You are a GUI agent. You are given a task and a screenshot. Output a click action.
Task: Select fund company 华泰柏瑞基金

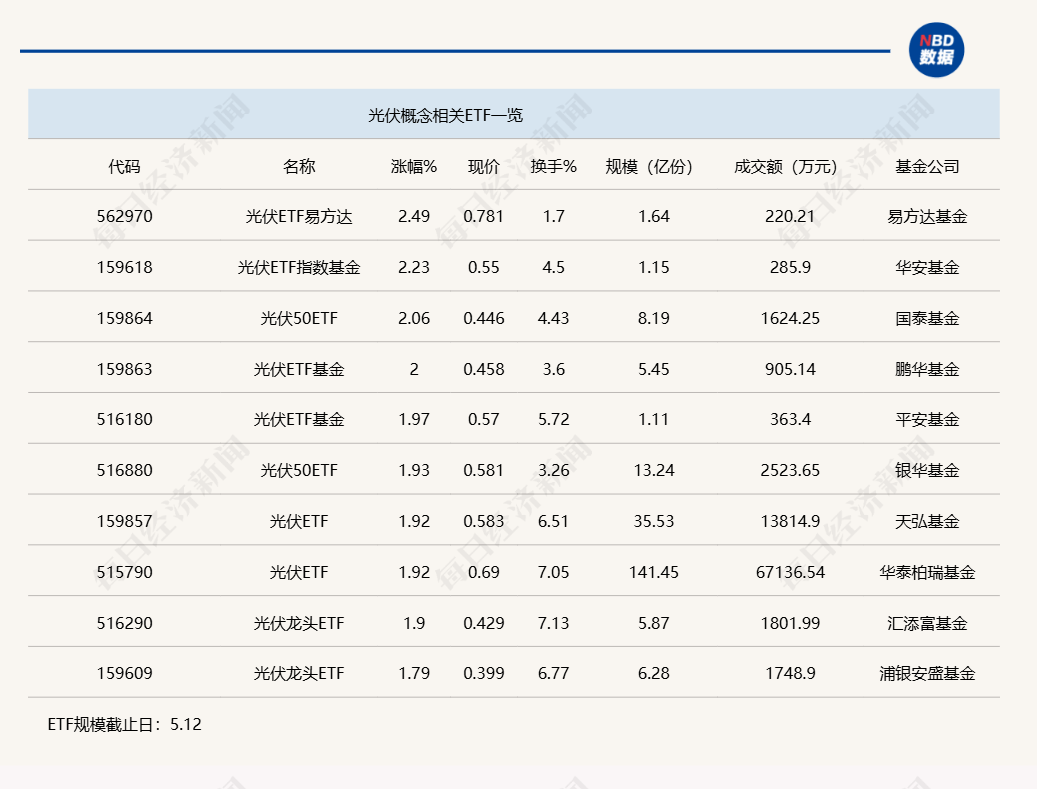[927, 573]
